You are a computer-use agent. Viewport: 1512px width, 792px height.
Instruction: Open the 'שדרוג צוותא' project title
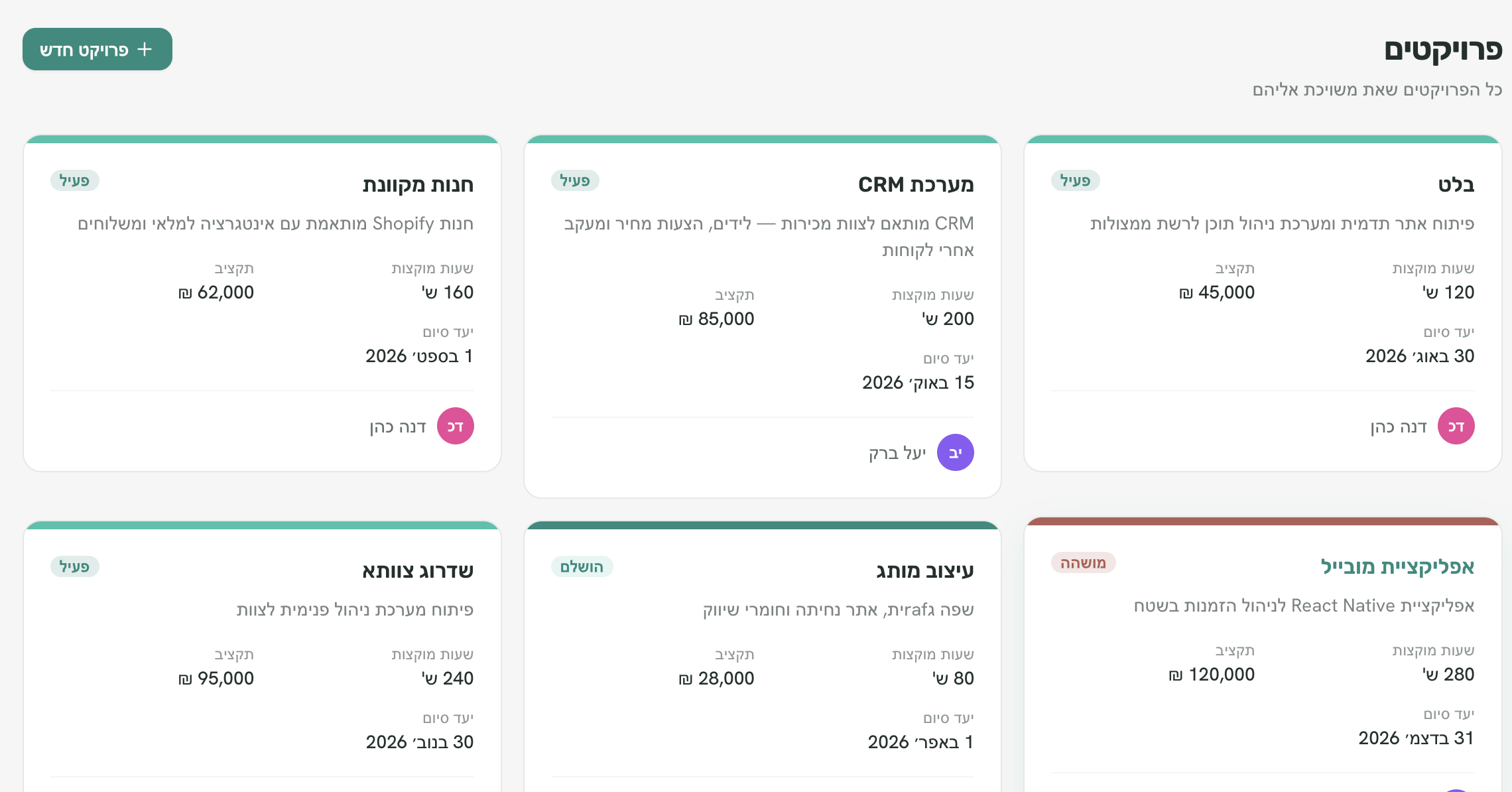(418, 570)
